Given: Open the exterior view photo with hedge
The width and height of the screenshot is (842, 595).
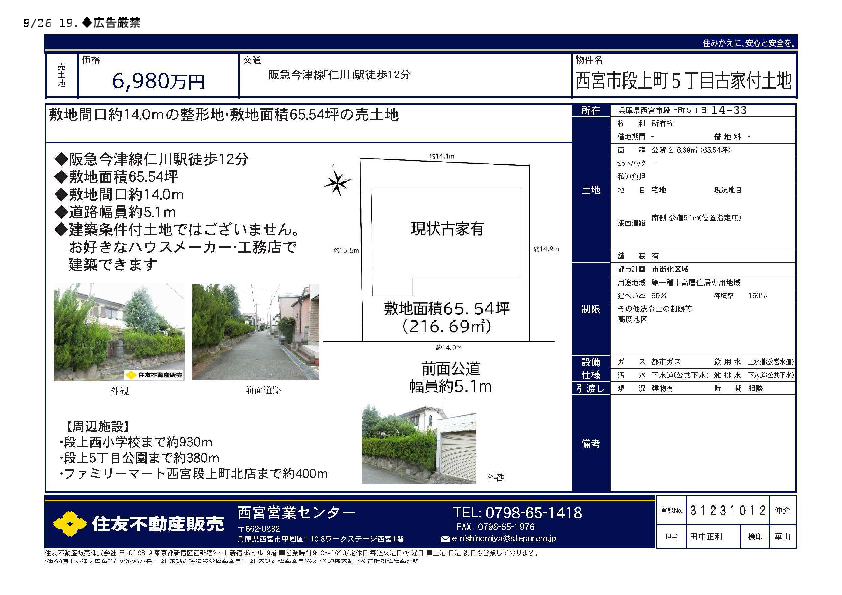Looking at the screenshot, I should coord(118,332).
